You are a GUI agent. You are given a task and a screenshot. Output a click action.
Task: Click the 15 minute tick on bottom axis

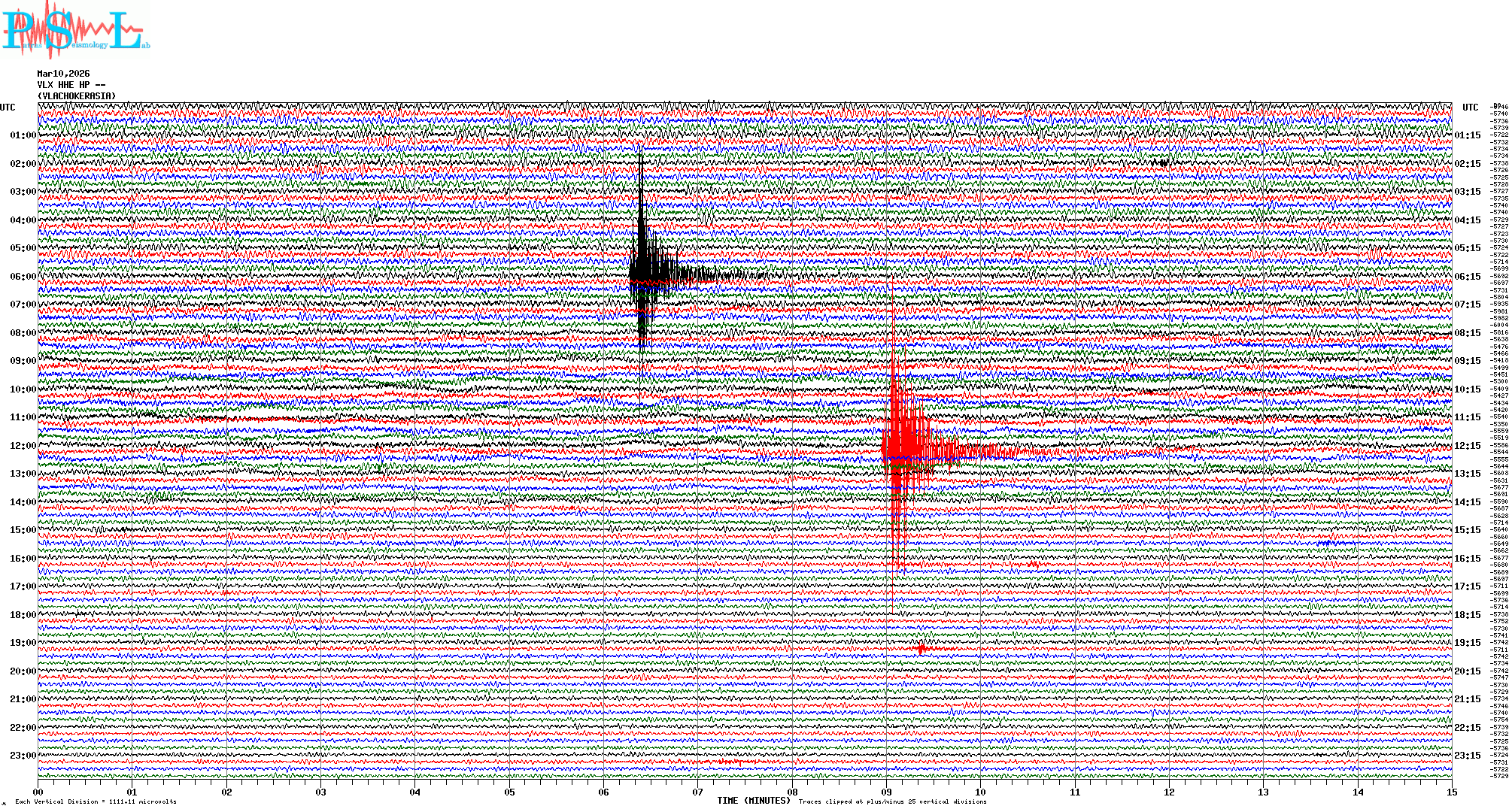[1451, 792]
